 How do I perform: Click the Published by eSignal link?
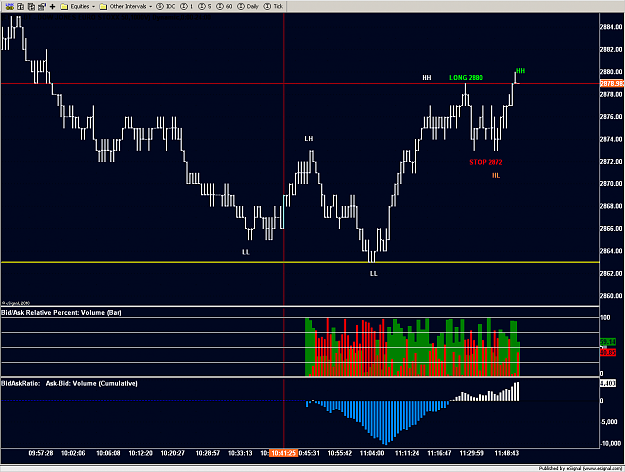click(x=580, y=468)
